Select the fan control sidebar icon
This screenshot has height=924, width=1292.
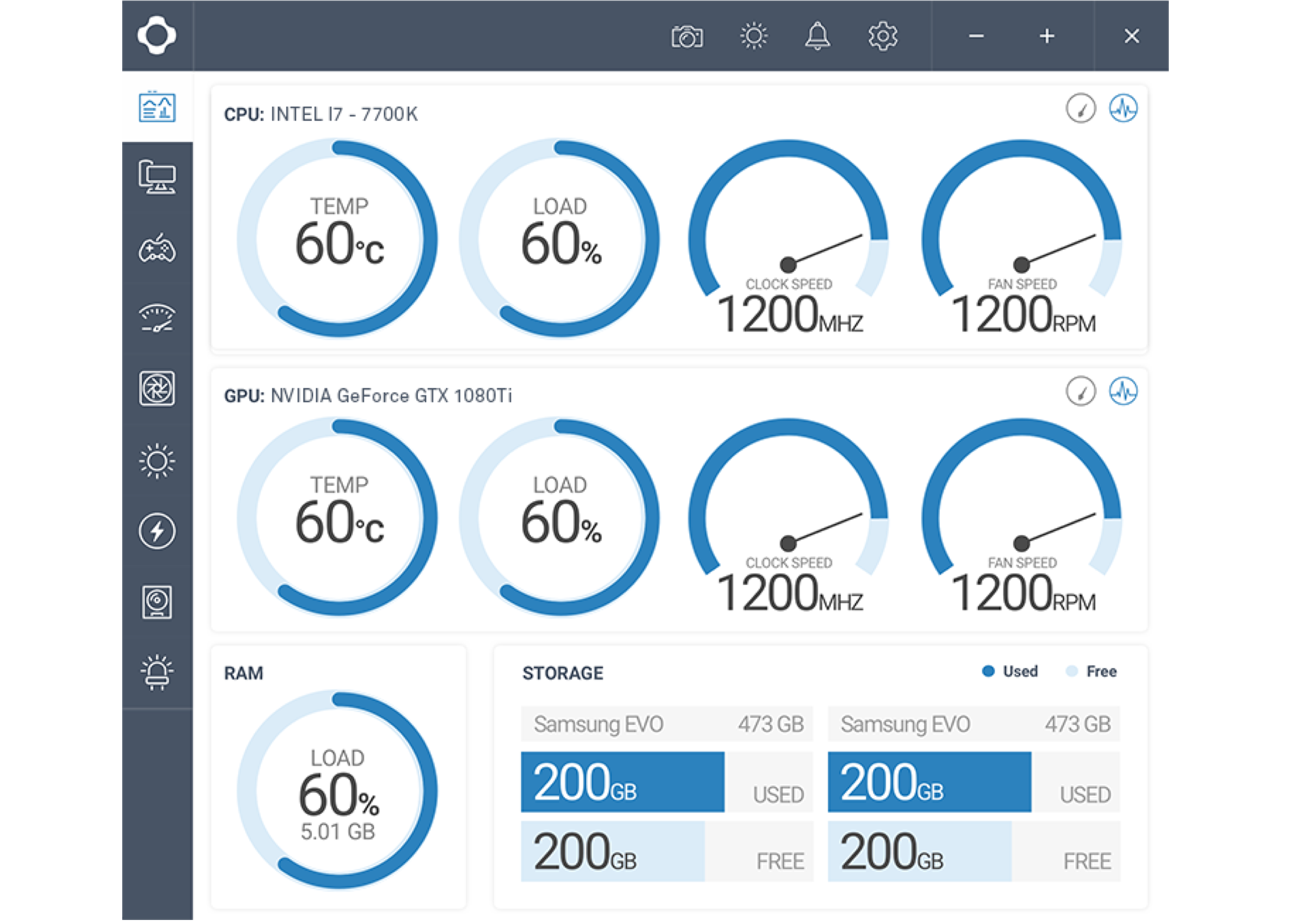click(157, 389)
